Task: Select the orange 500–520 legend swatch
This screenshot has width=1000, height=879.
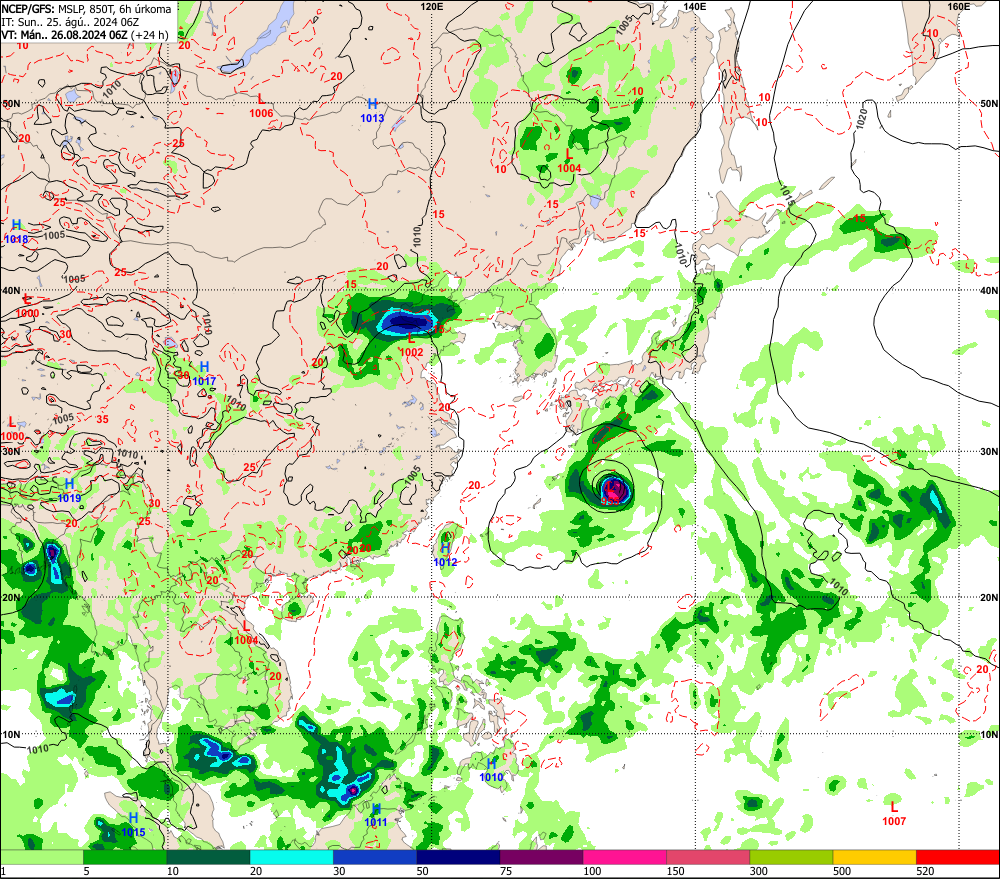Action: (x=874, y=857)
